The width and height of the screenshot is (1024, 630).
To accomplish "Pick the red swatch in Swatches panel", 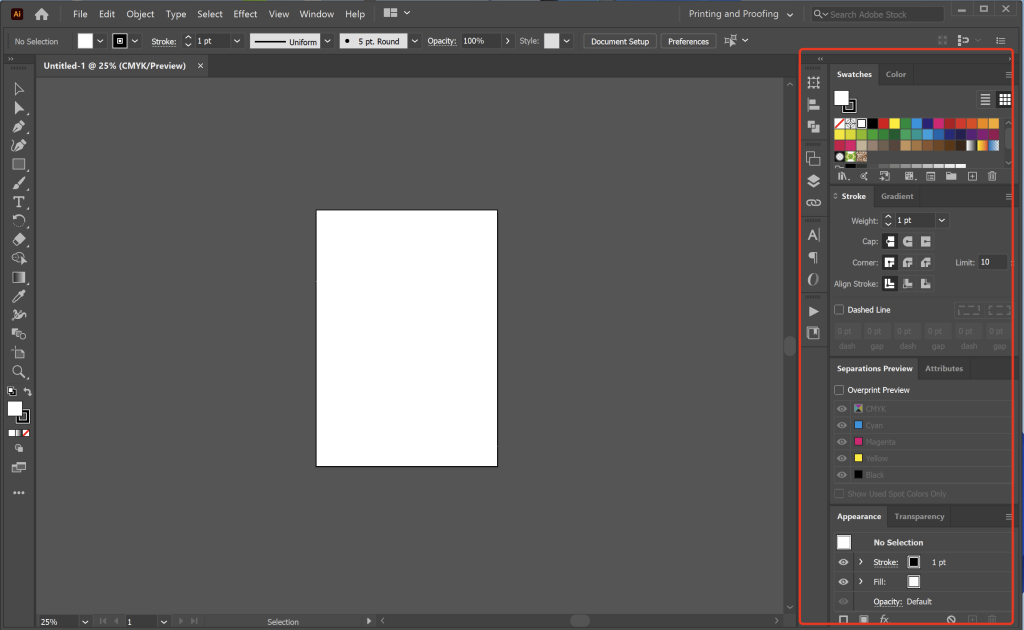I will tap(883, 123).
